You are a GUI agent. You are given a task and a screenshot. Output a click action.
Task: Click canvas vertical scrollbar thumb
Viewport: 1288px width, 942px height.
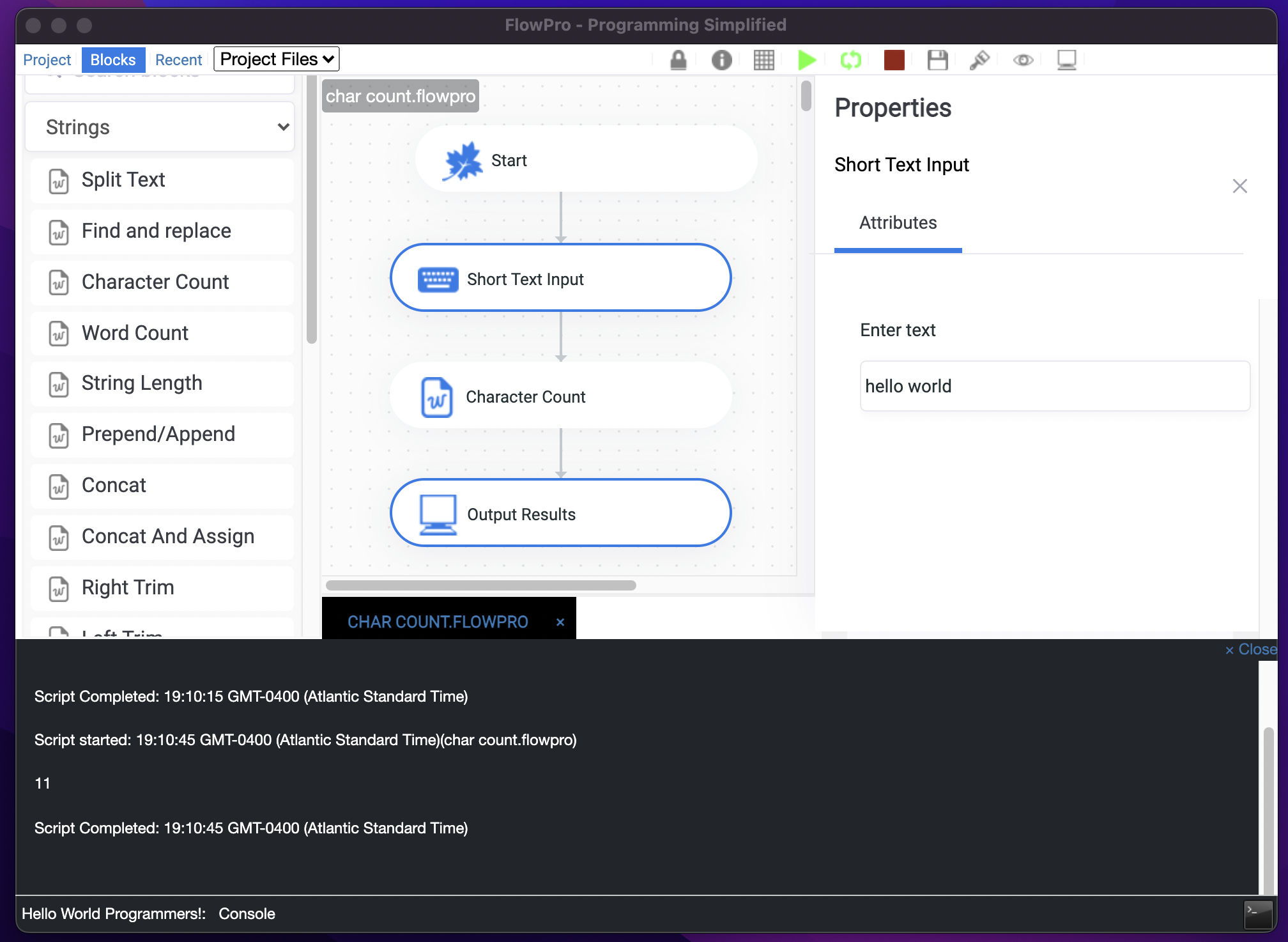coord(806,96)
